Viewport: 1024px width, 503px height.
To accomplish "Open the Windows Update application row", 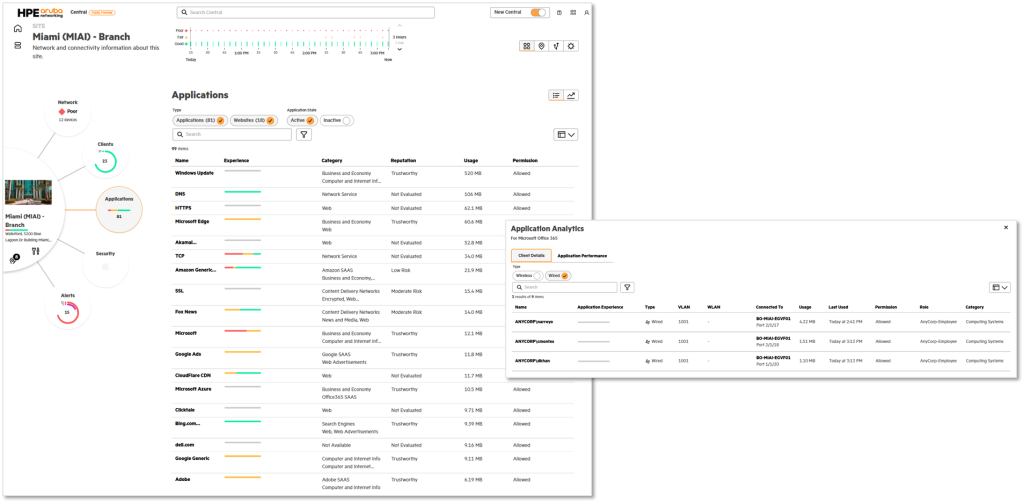I will click(x=374, y=177).
